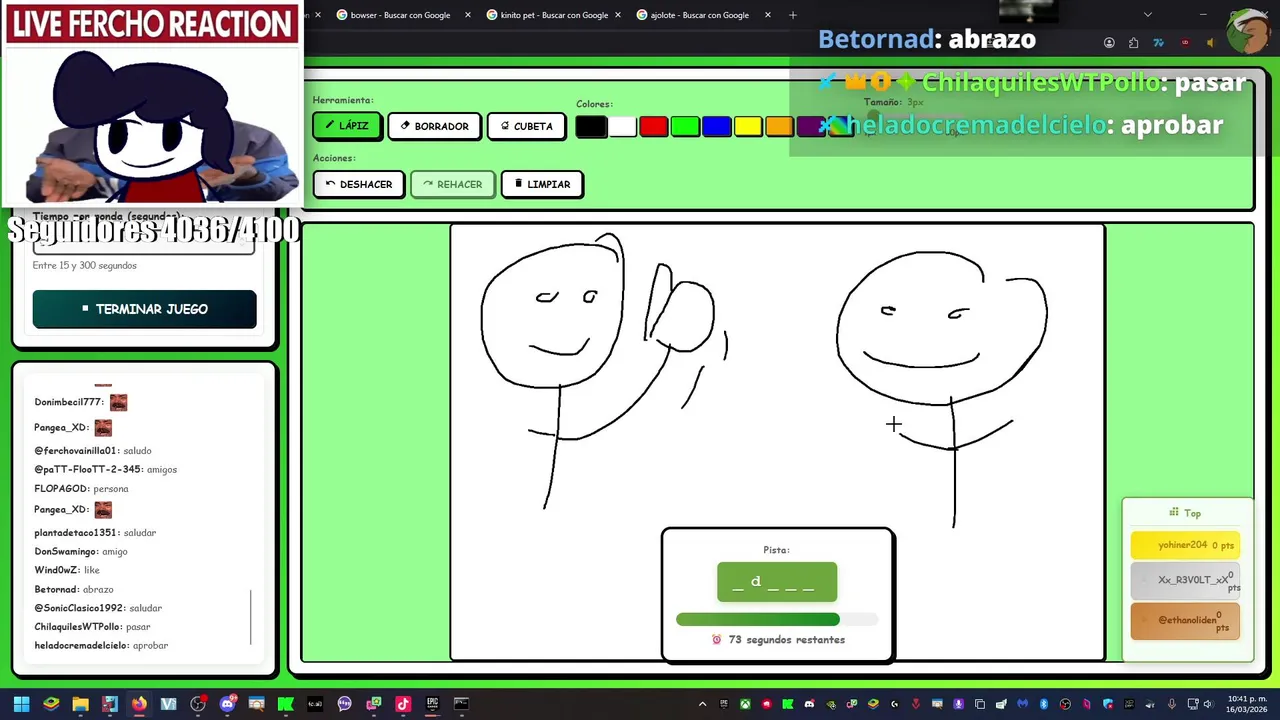Pick the black color swatch
The height and width of the screenshot is (720, 1280).
click(591, 127)
